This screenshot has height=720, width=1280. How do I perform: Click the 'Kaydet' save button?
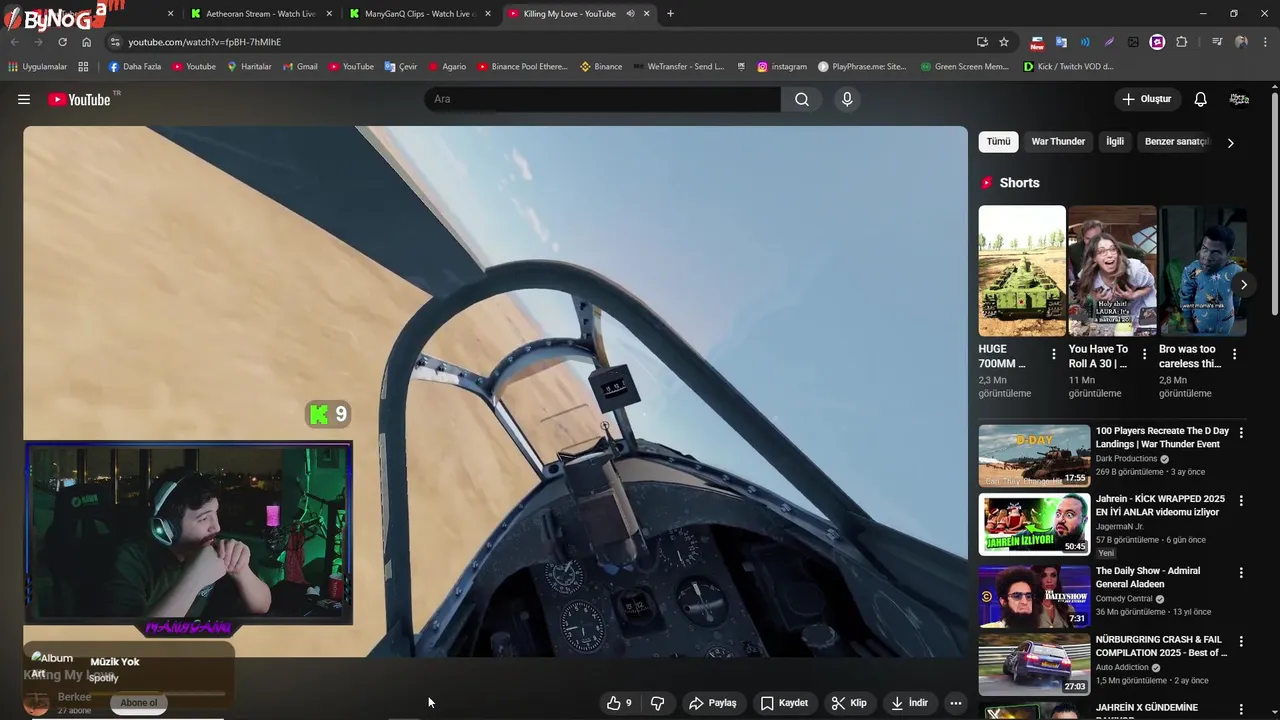[x=784, y=703]
